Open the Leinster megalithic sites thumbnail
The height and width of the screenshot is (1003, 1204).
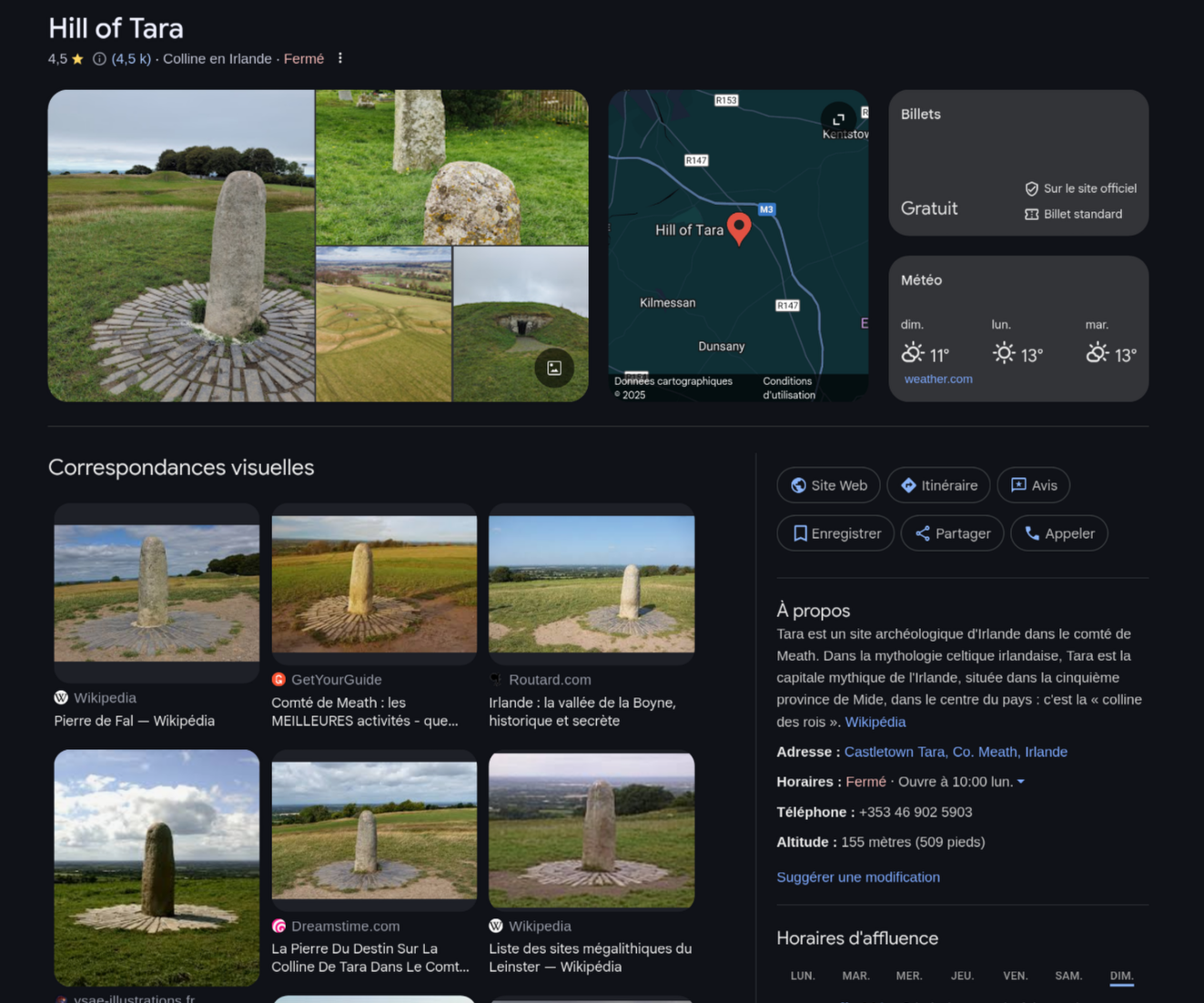[x=592, y=830]
